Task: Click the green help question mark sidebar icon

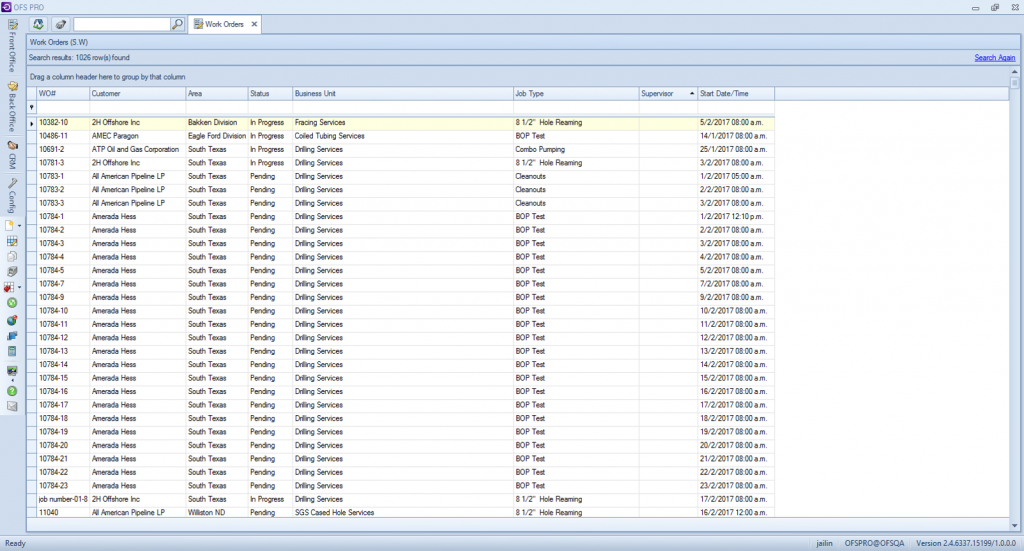Action: tap(12, 390)
